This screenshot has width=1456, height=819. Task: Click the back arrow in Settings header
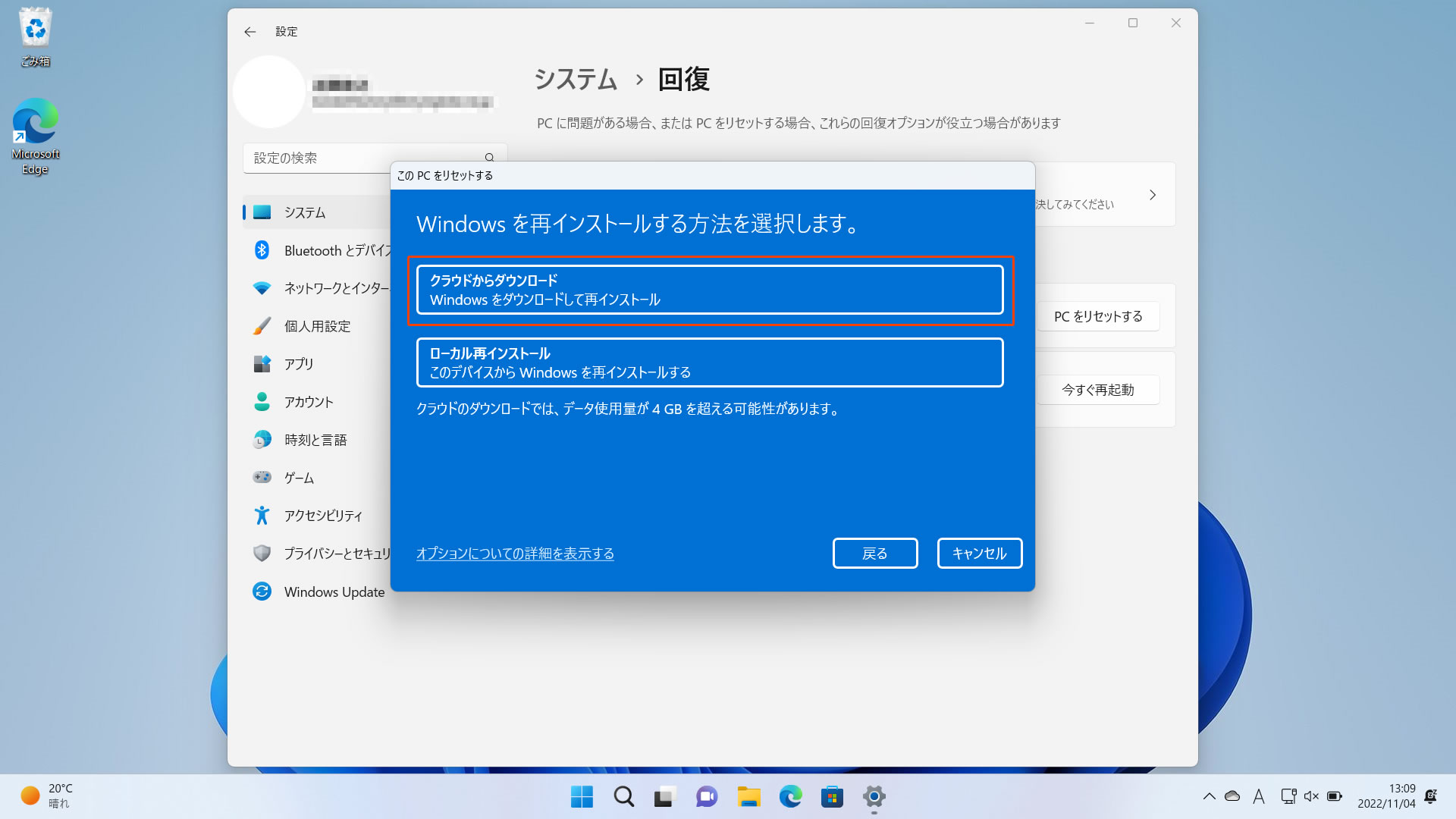249,32
